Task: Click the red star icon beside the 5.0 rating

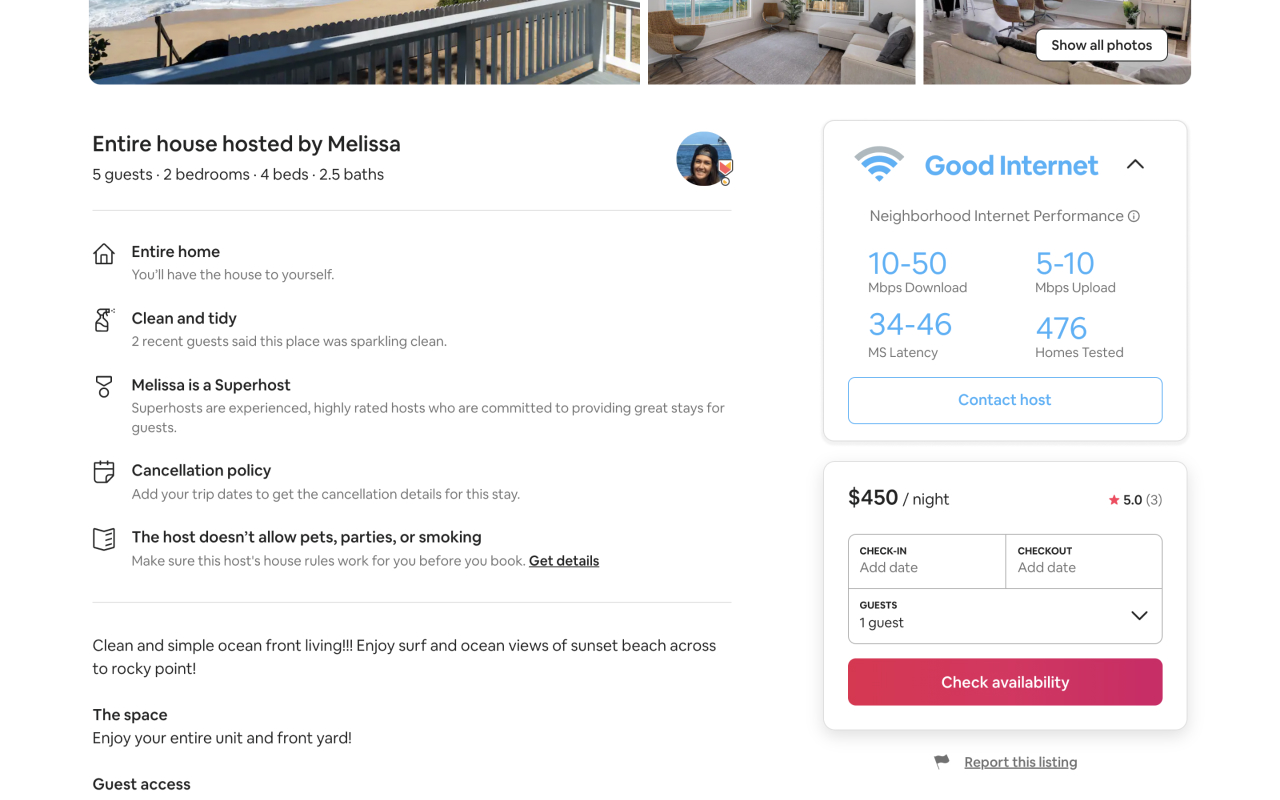Action: click(1113, 499)
